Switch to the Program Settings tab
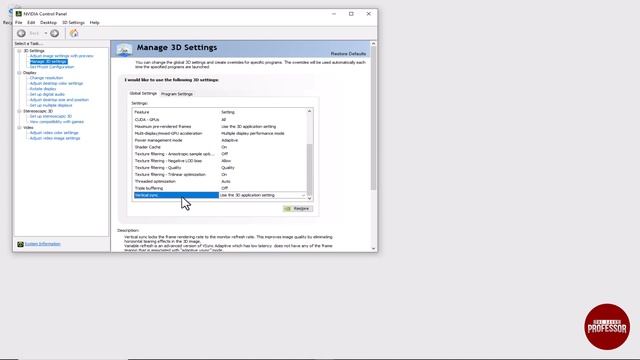The height and width of the screenshot is (360, 640). tap(177, 94)
